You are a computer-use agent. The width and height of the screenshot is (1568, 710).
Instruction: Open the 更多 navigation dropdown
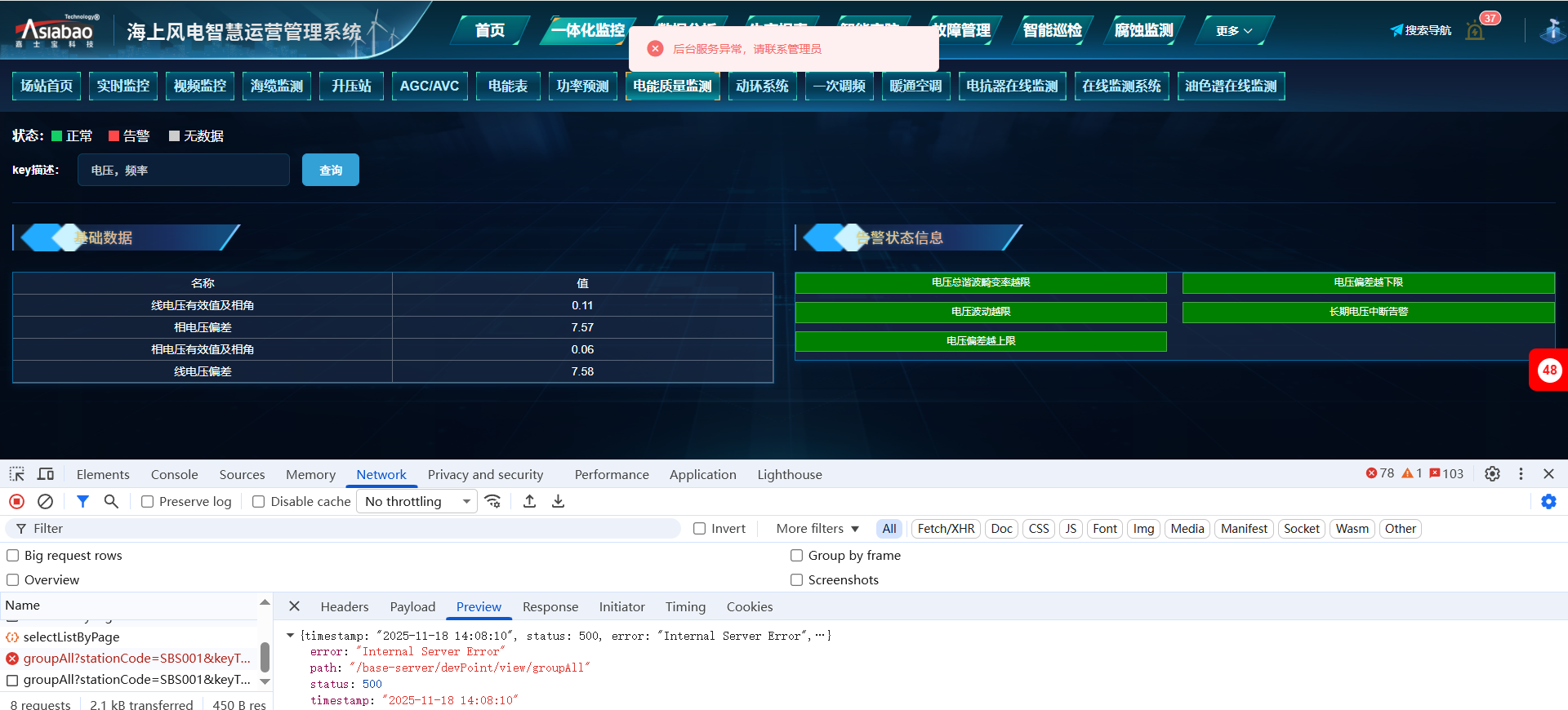1233,31
